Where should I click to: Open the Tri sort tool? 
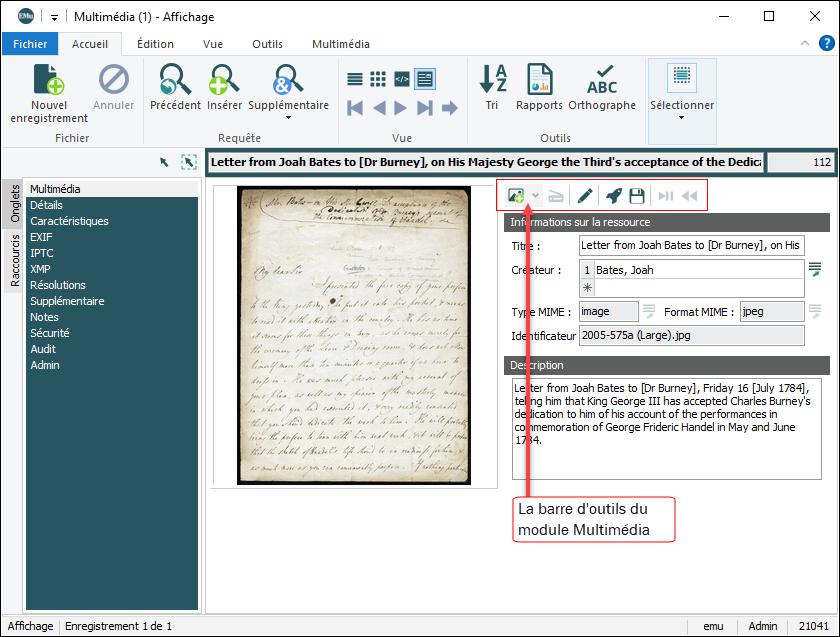pos(492,79)
